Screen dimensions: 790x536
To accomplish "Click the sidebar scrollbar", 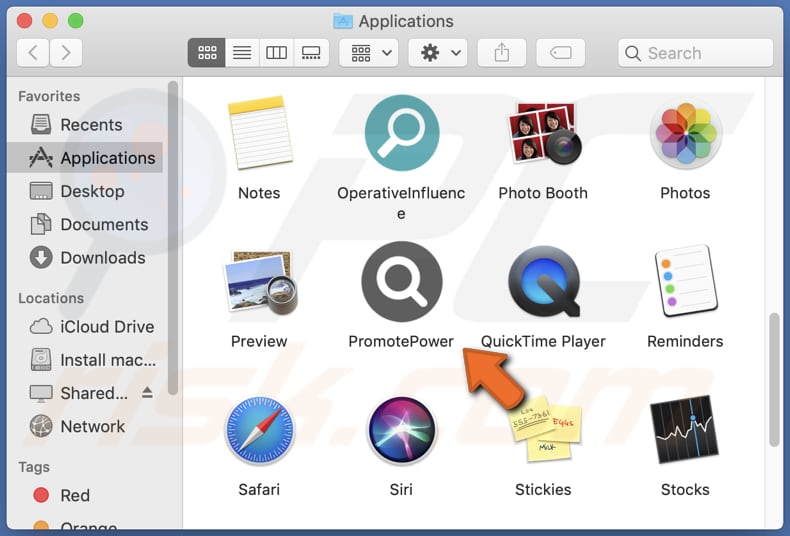I will click(x=173, y=238).
